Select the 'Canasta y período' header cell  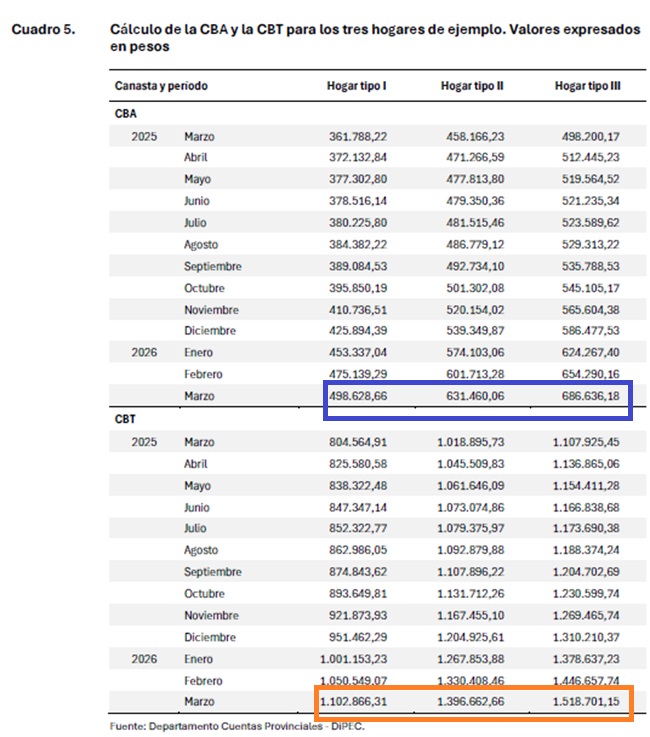[161, 87]
